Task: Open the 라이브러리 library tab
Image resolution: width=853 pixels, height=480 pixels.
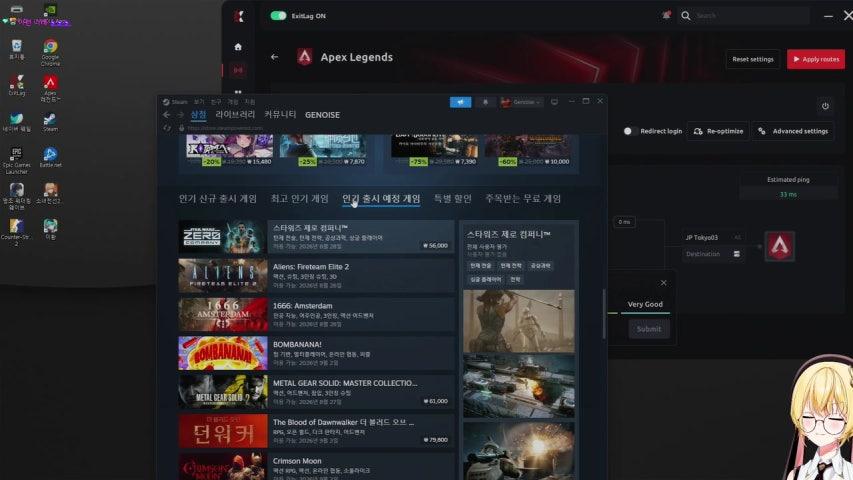Action: 235,115
